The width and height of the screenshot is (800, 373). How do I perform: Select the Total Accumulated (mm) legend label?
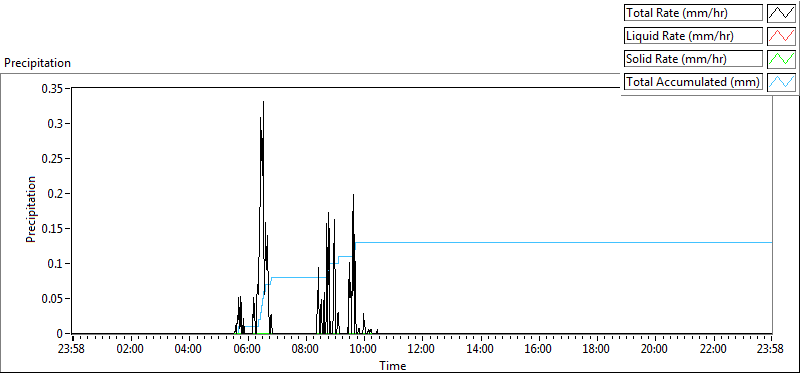(693, 81)
